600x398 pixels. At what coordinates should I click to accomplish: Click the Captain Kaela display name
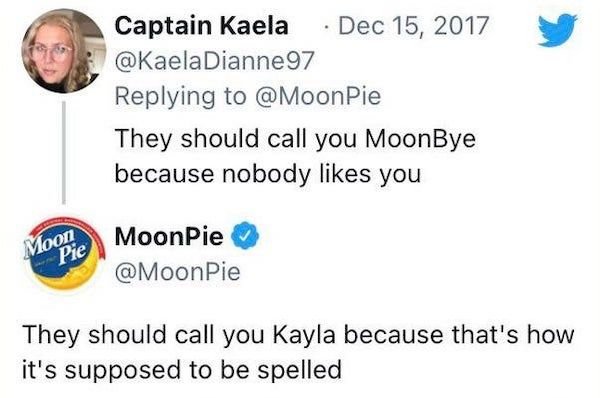(x=201, y=26)
